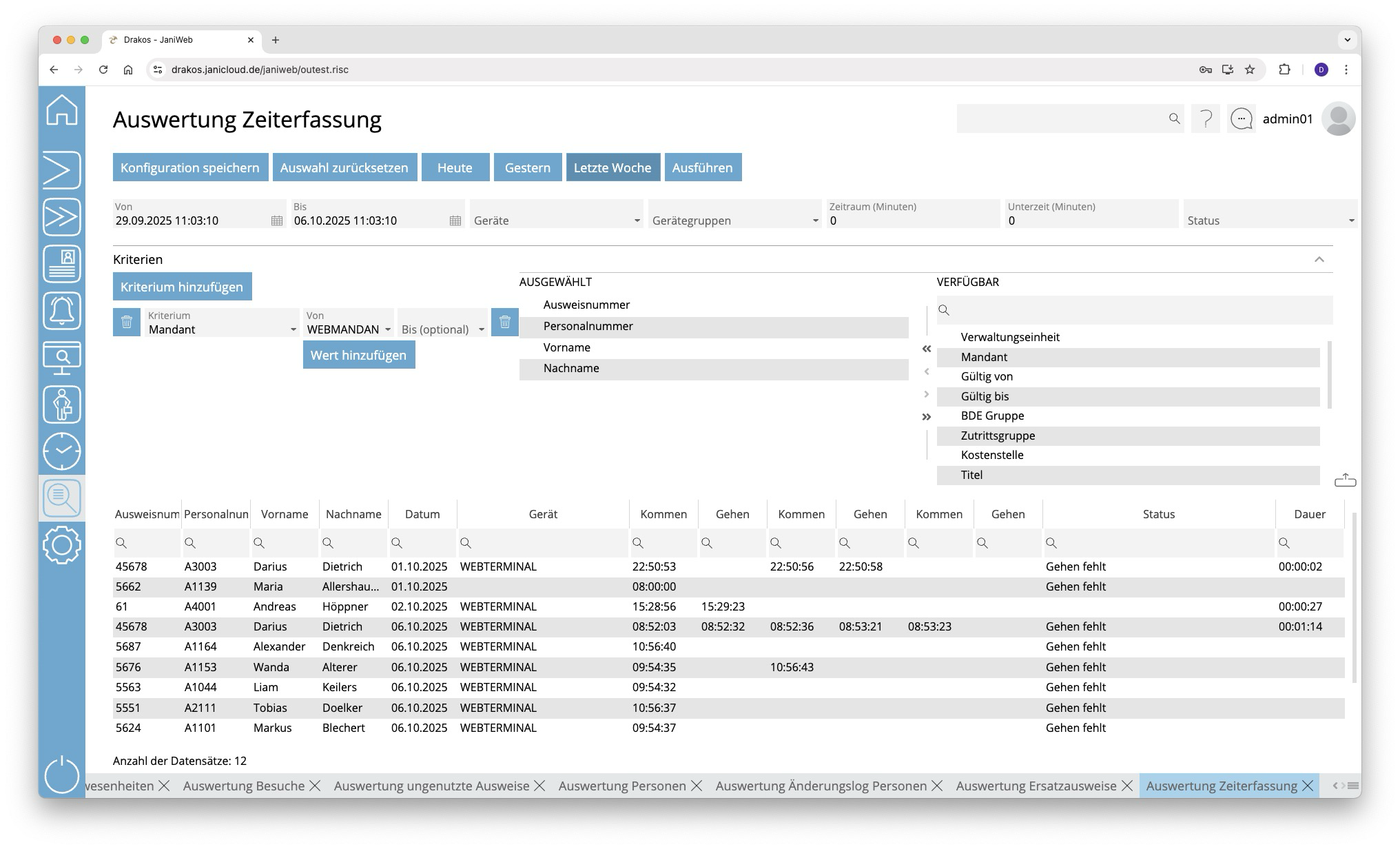
Task: Open the Von date calendar picker
Action: [x=276, y=221]
